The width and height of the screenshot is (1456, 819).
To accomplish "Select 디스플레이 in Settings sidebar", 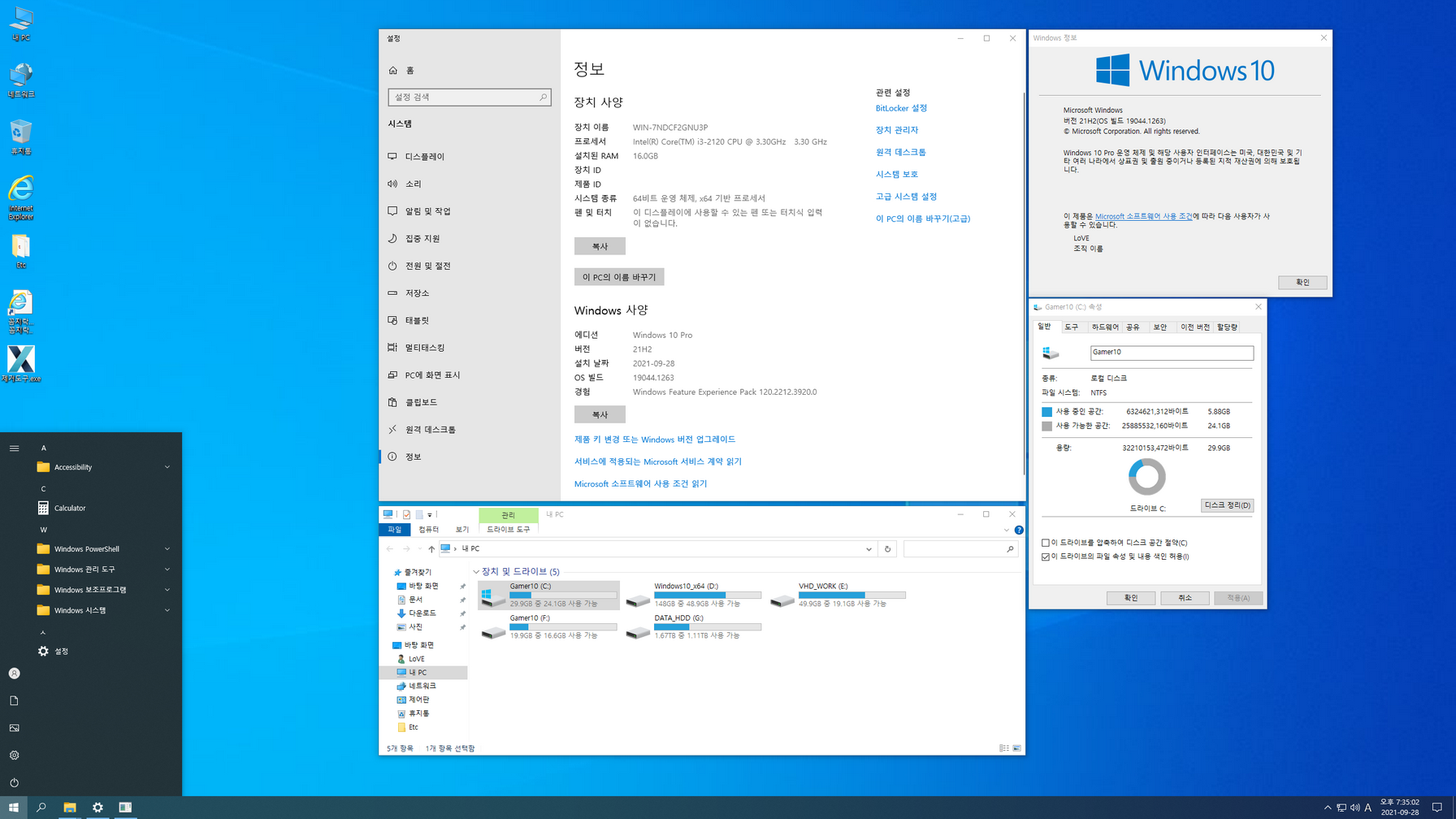I will [x=425, y=157].
